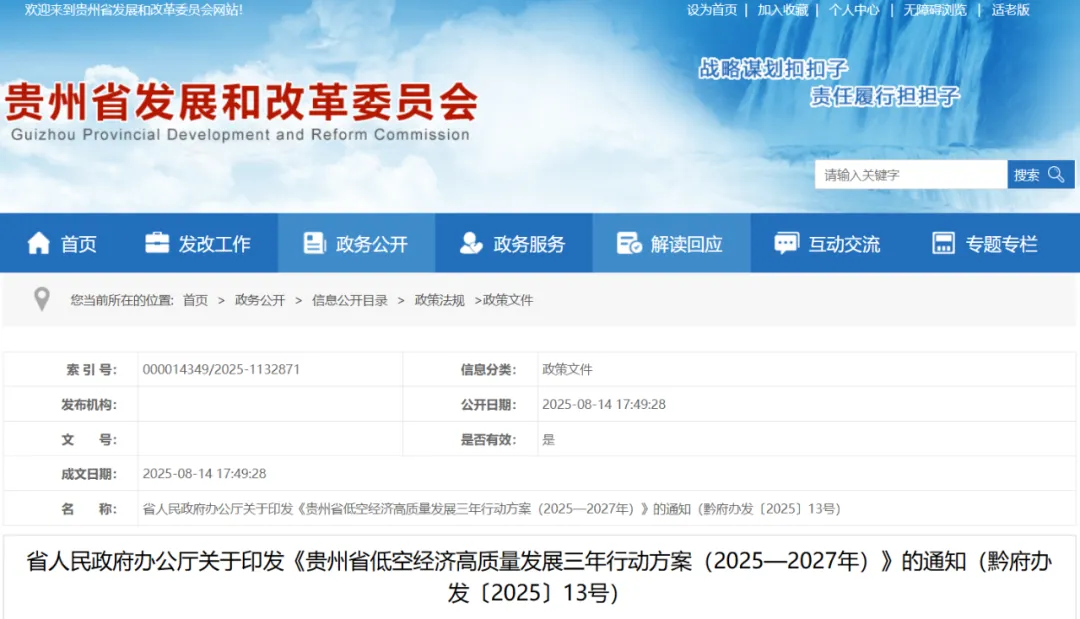The height and width of the screenshot is (619, 1080).
Task: Click the welcome message 欢迎来到贵州省发展和改革委员会网站
Action: pyautogui.click(x=134, y=10)
